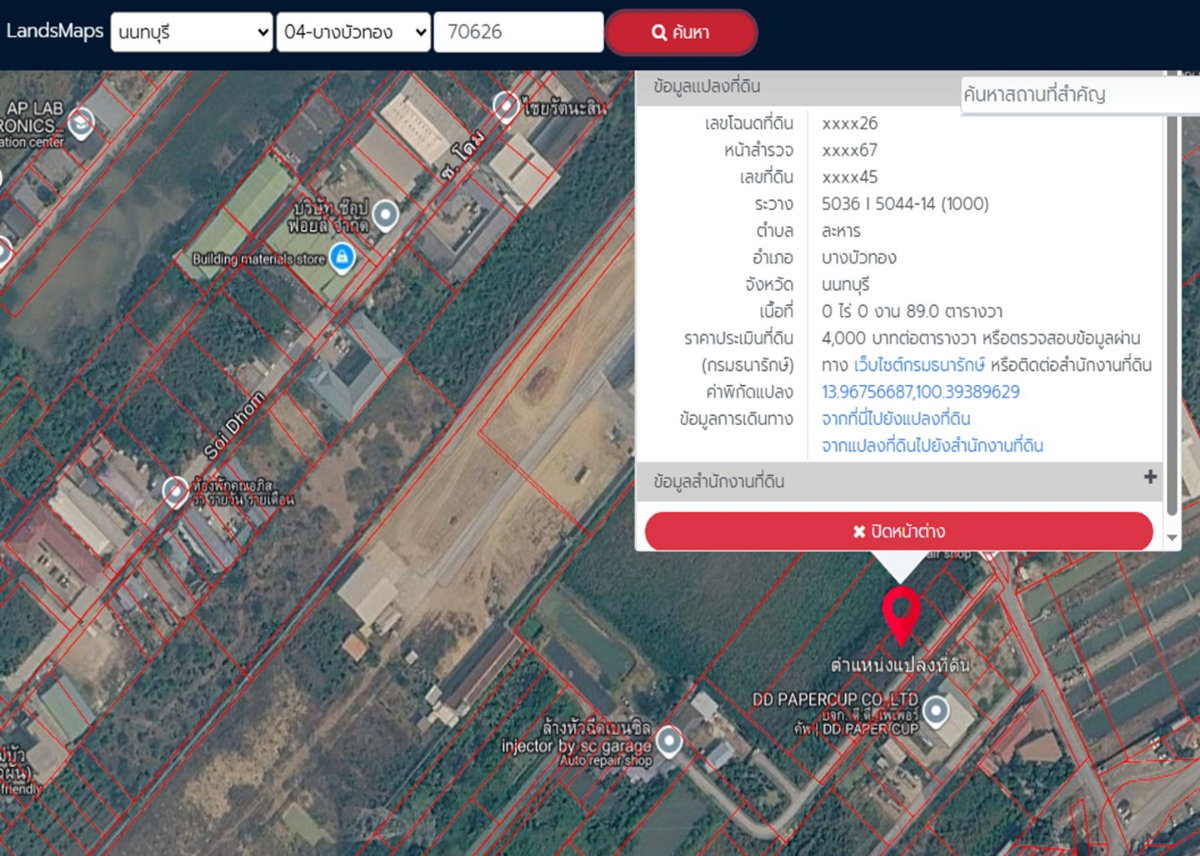Image resolution: width=1200 pixels, height=856 pixels.
Task: Click the ข้อมูลสำนักงานที่ดิน section header
Action: tap(900, 481)
